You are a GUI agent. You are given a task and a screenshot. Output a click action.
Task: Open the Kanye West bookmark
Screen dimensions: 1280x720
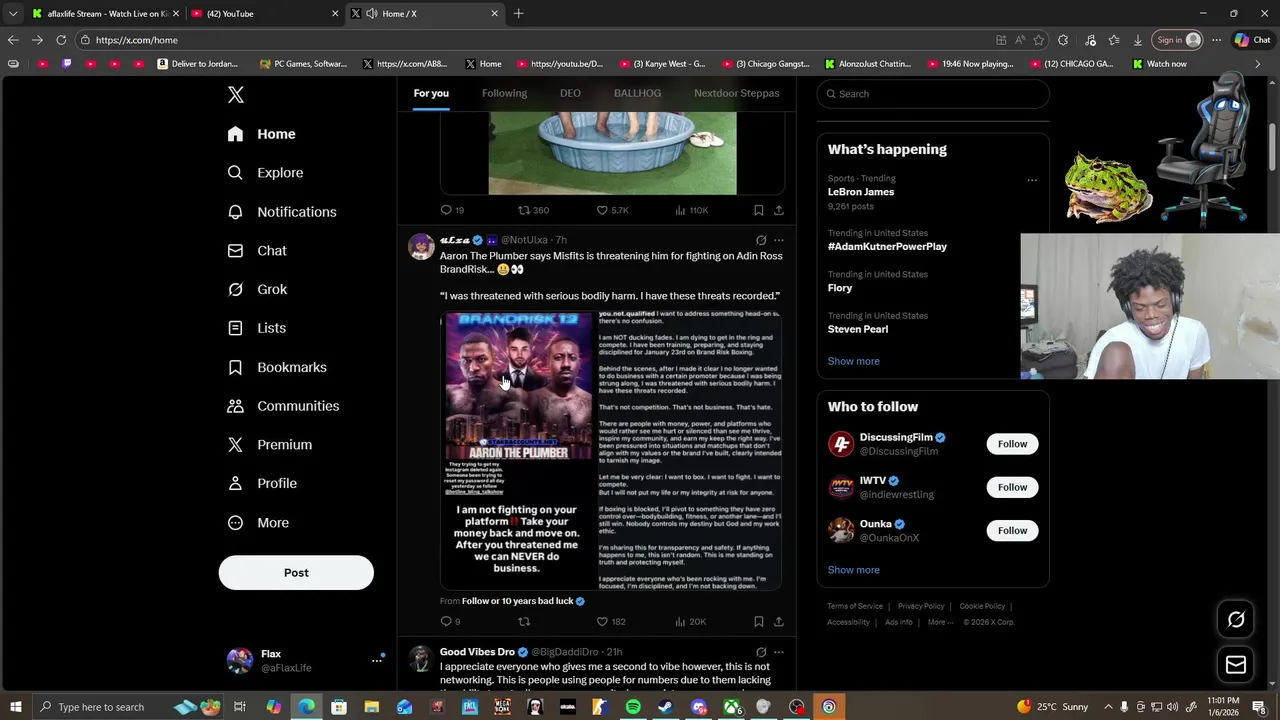(662, 64)
